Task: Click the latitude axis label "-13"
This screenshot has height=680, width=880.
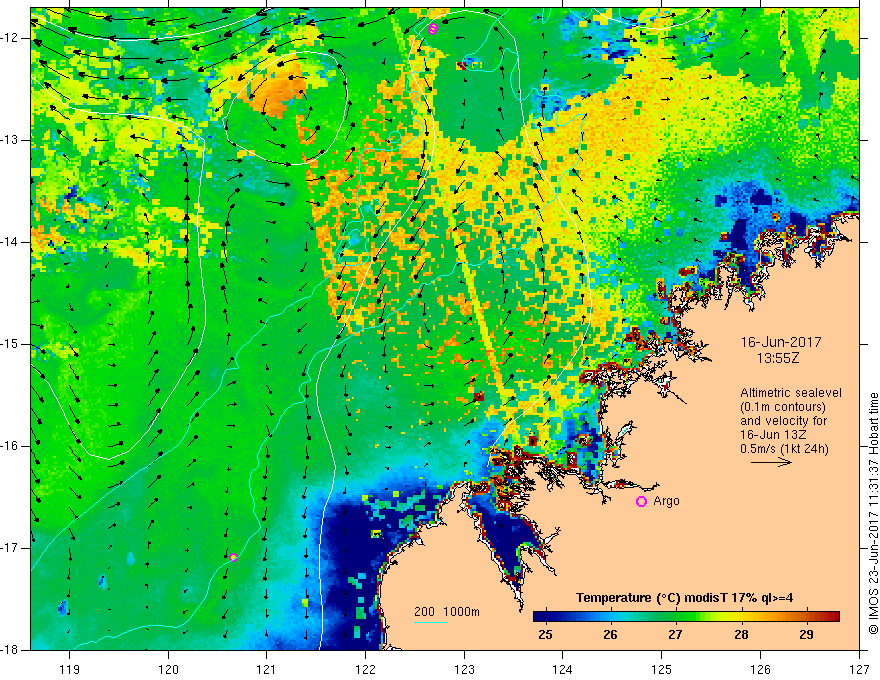Action: pyautogui.click(x=11, y=140)
